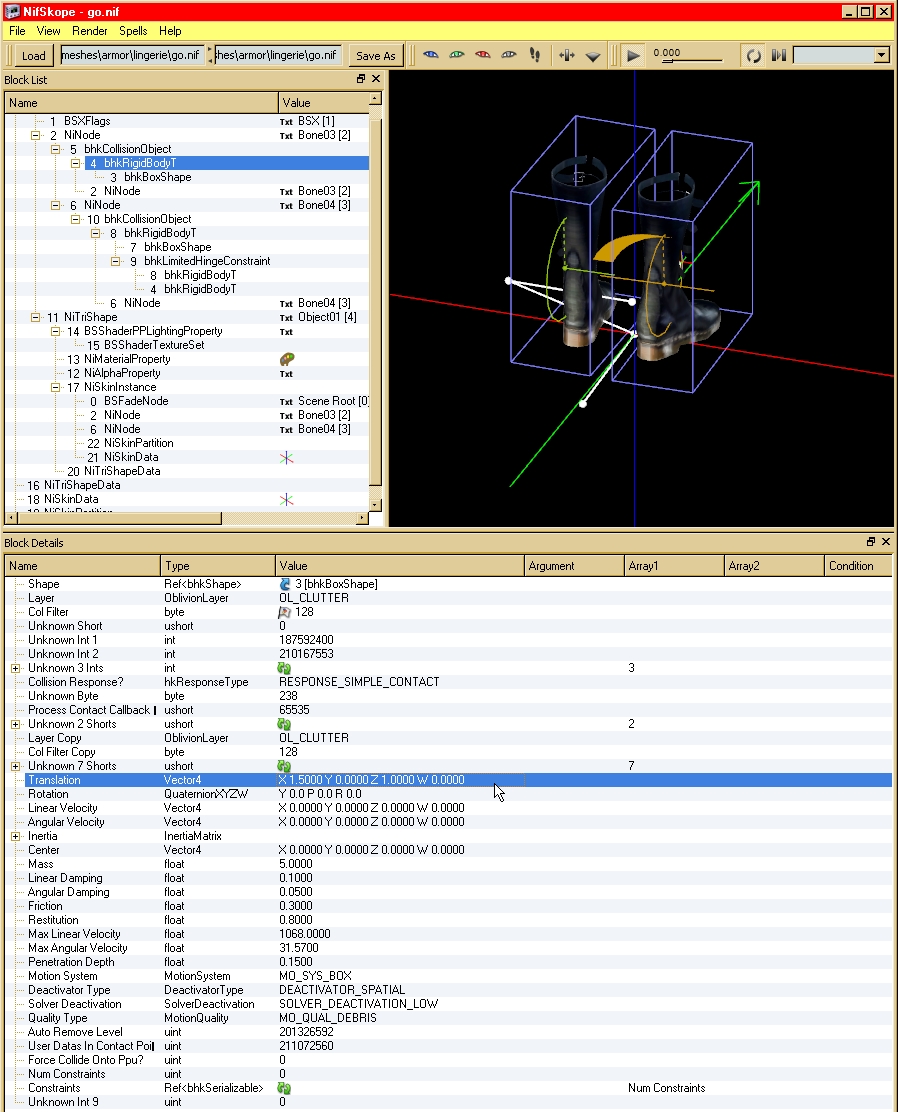Click 21 NiSkinData axis icon
This screenshot has height=1112, width=898.
287,457
